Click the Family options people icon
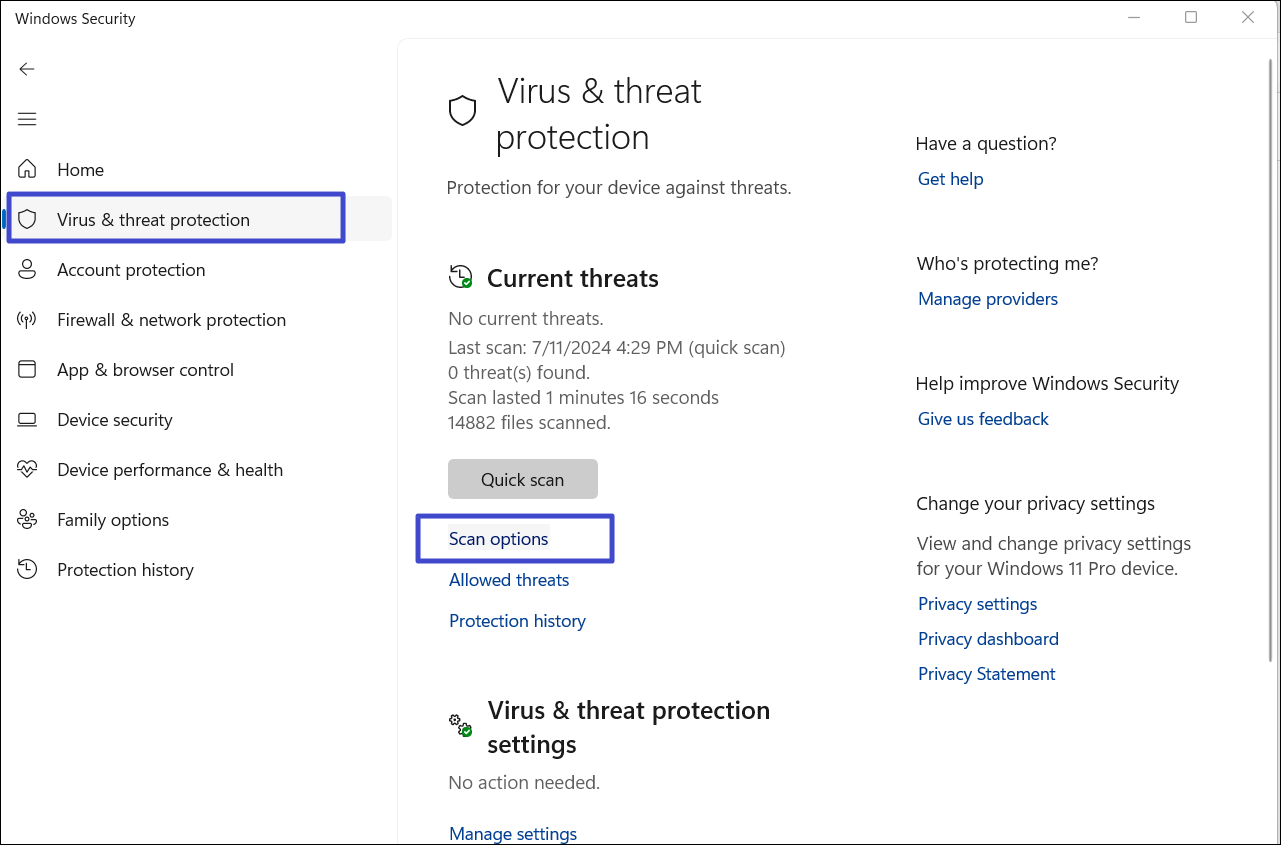 click(x=27, y=520)
